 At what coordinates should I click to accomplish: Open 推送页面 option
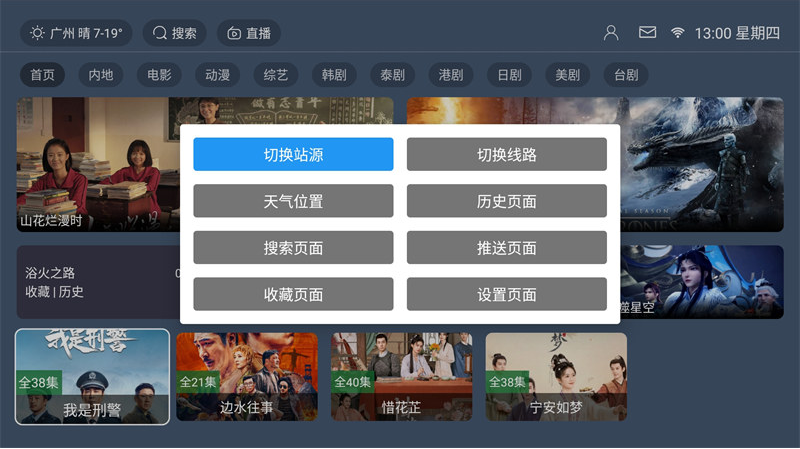click(507, 247)
